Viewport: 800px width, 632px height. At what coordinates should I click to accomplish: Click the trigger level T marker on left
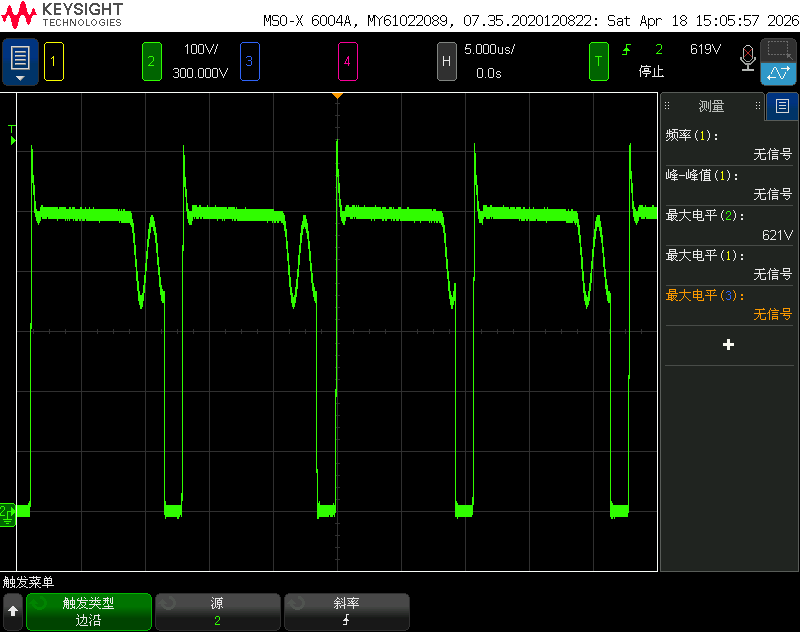click(x=12, y=136)
